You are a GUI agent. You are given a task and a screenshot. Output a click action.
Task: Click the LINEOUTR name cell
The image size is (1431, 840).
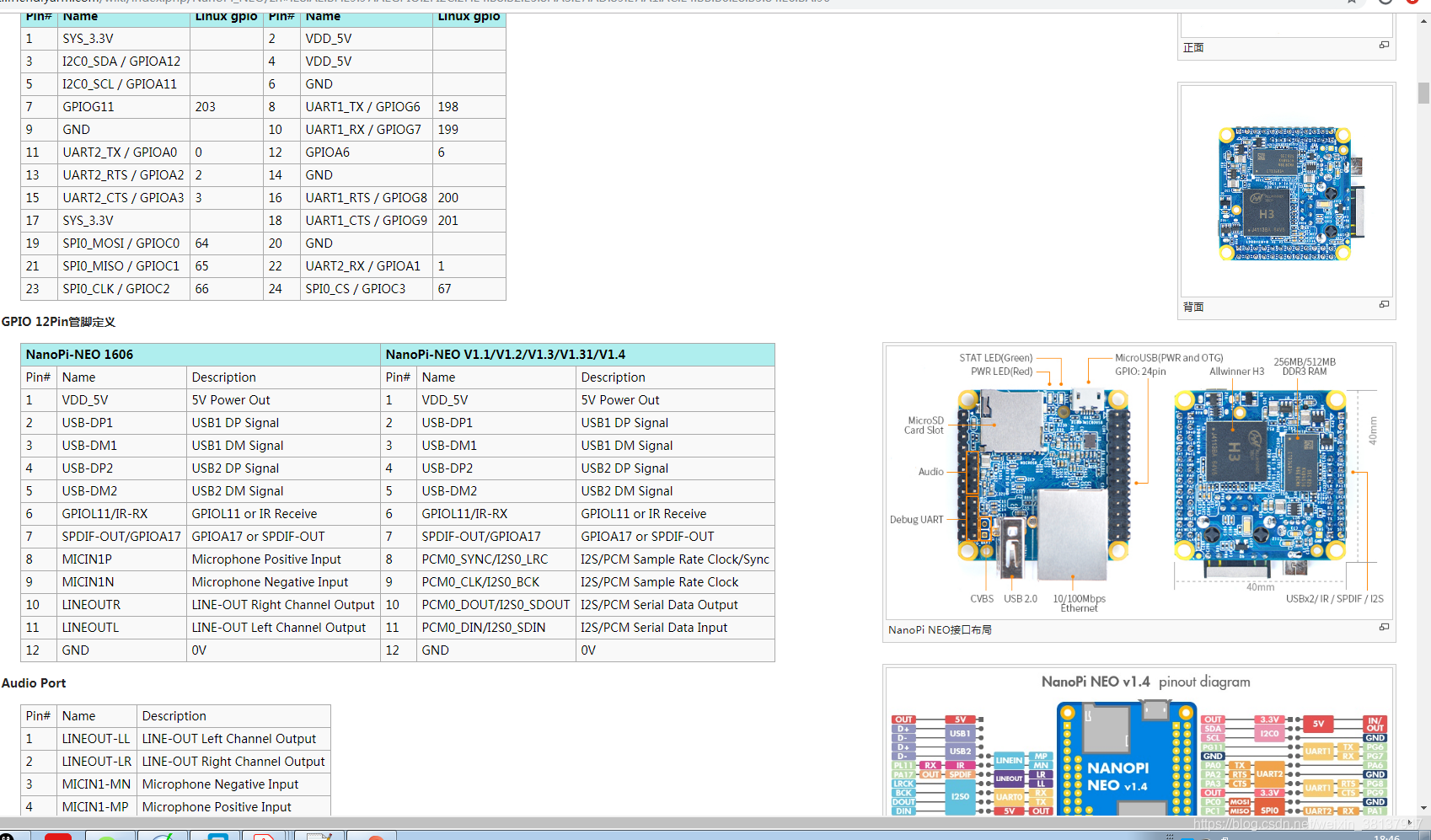click(x=121, y=605)
